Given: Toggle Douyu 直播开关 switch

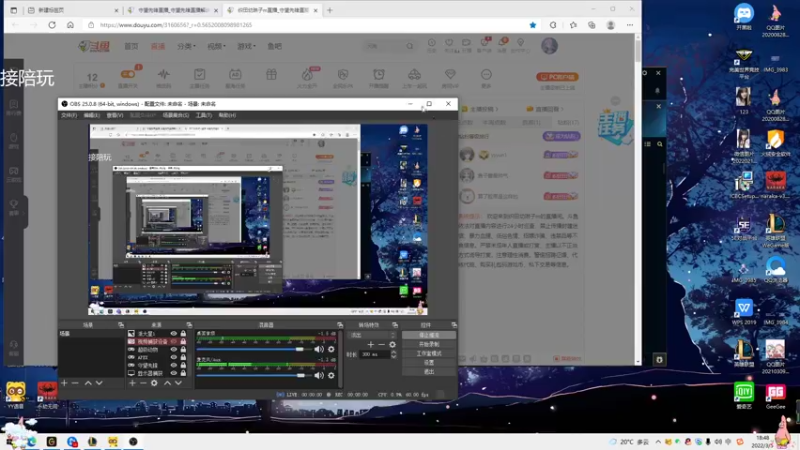Looking at the screenshot, I should click(x=128, y=74).
